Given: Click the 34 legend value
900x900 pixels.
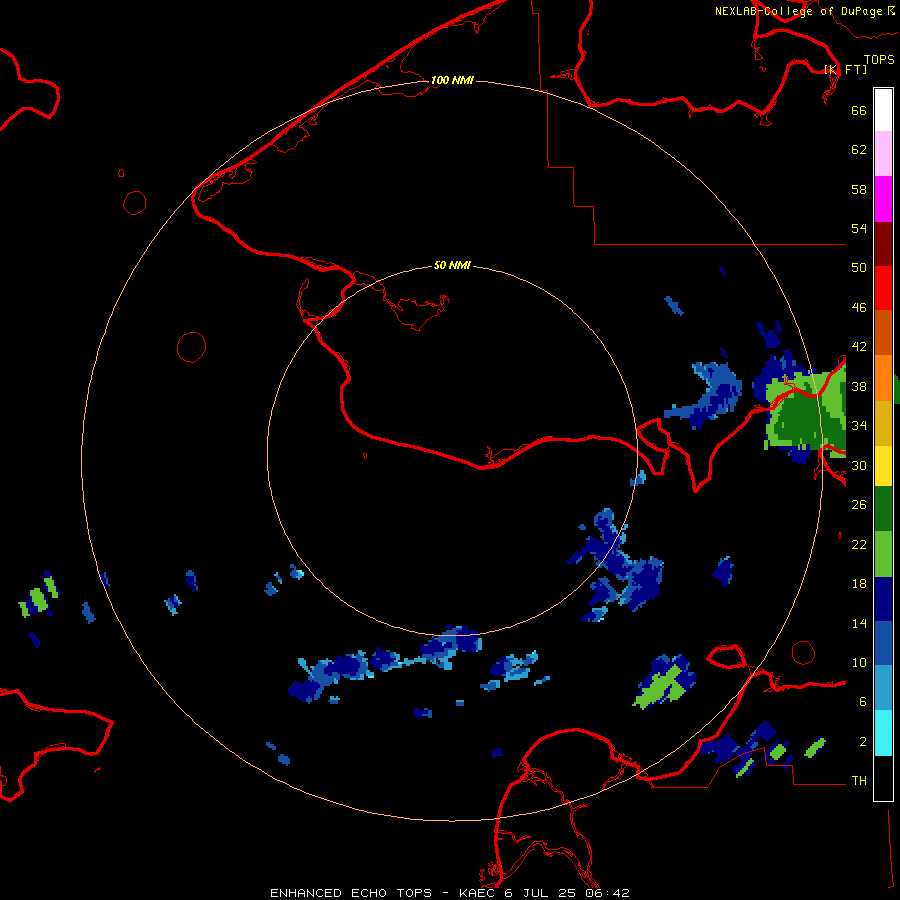Looking at the screenshot, I should click(859, 425).
